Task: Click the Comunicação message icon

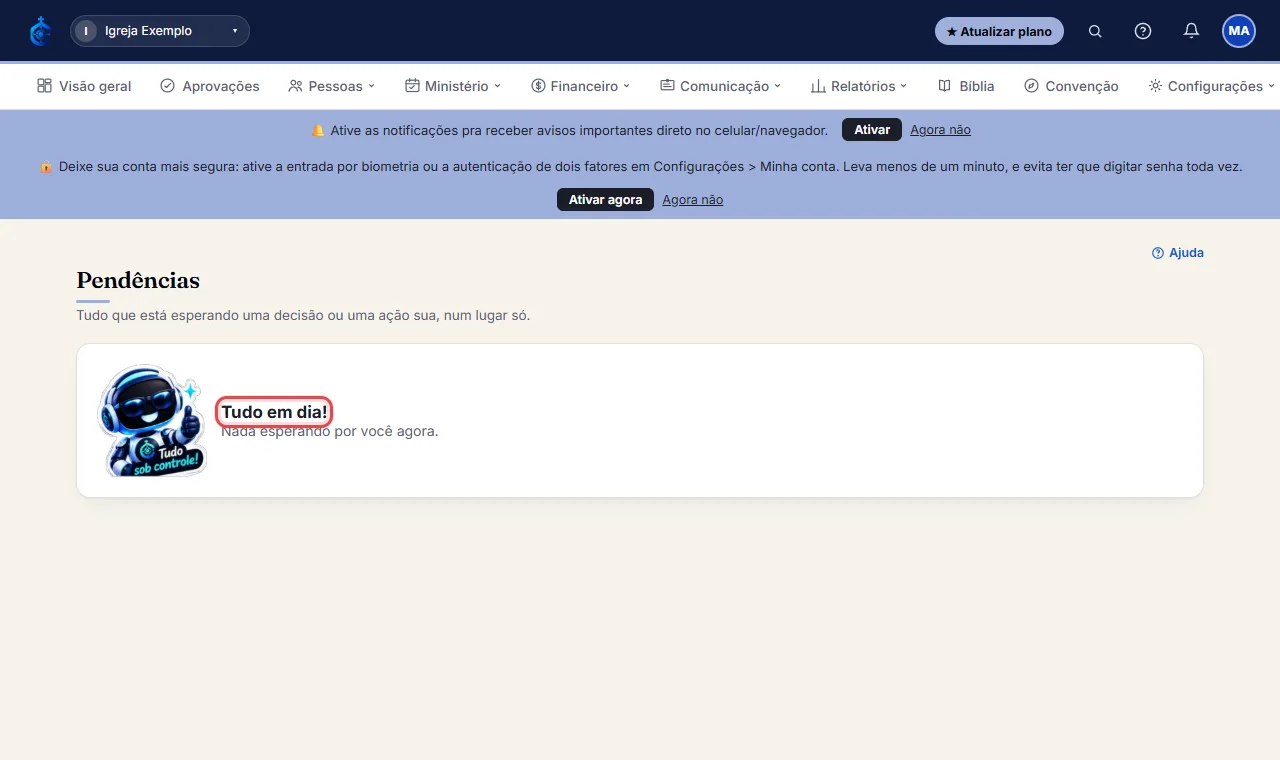Action: point(667,86)
